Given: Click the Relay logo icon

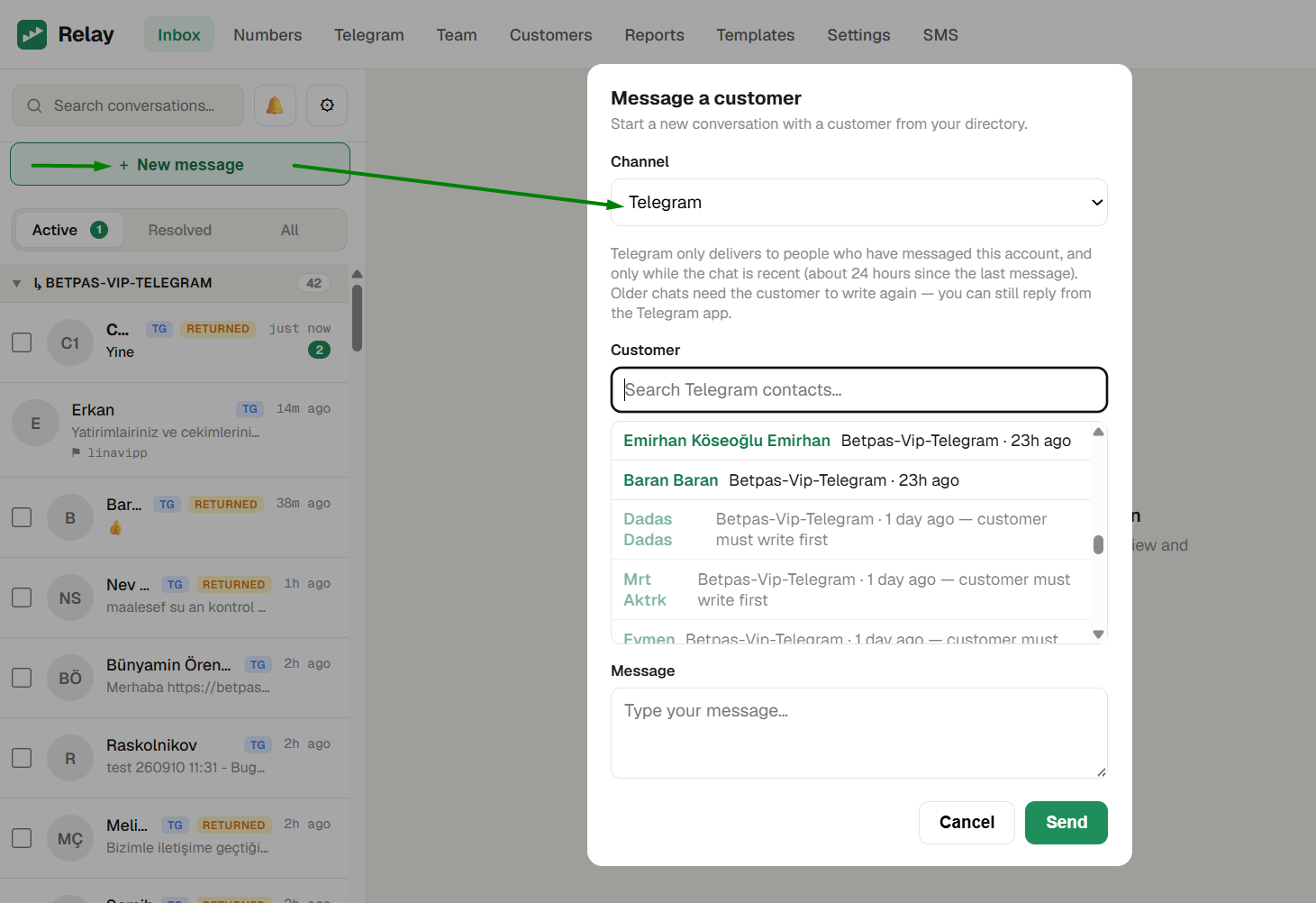Looking at the screenshot, I should pos(32,35).
